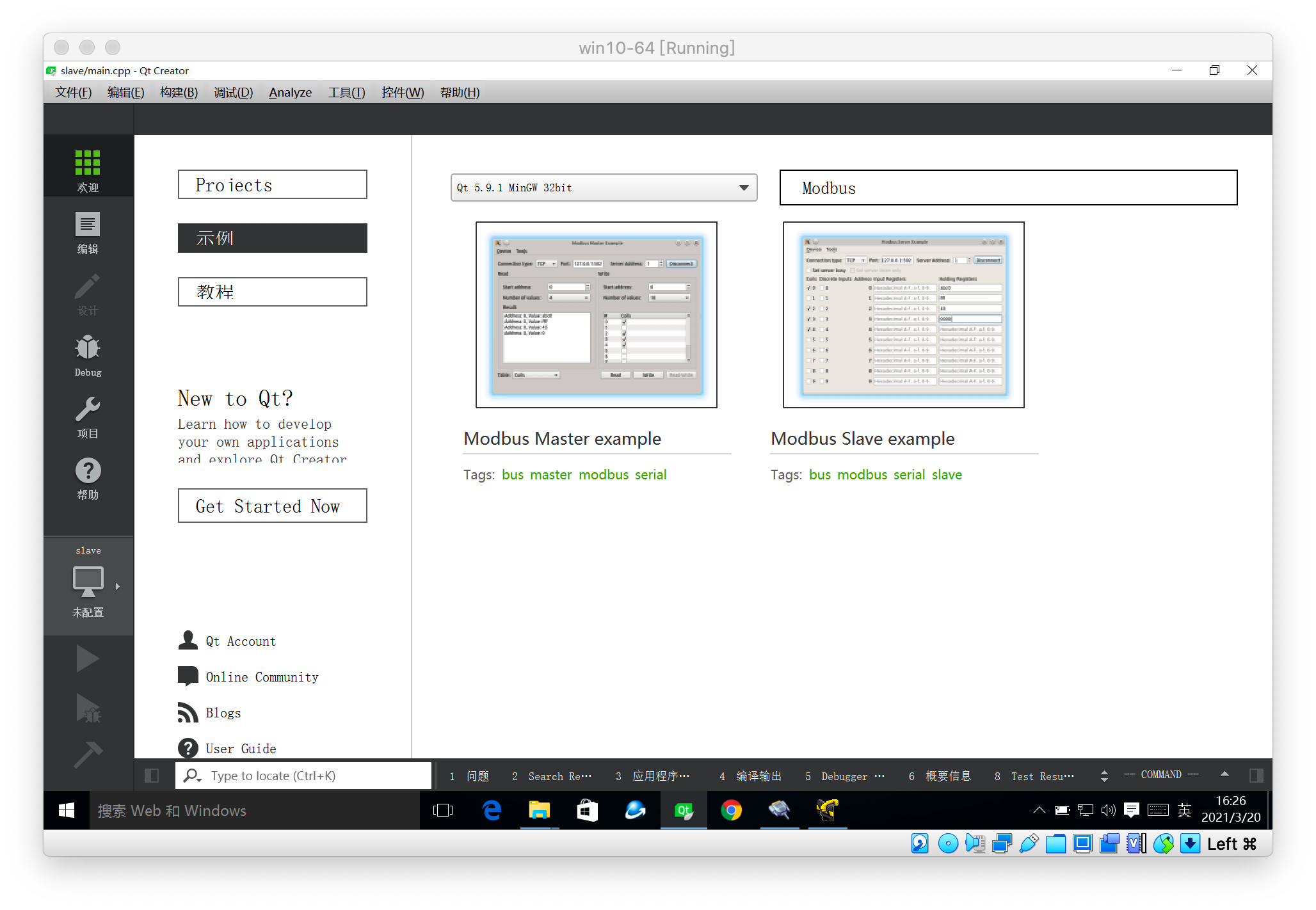Viewport: 1316px width, 910px height.
Task: Open the 文件(F) menu
Action: pyautogui.click(x=73, y=92)
